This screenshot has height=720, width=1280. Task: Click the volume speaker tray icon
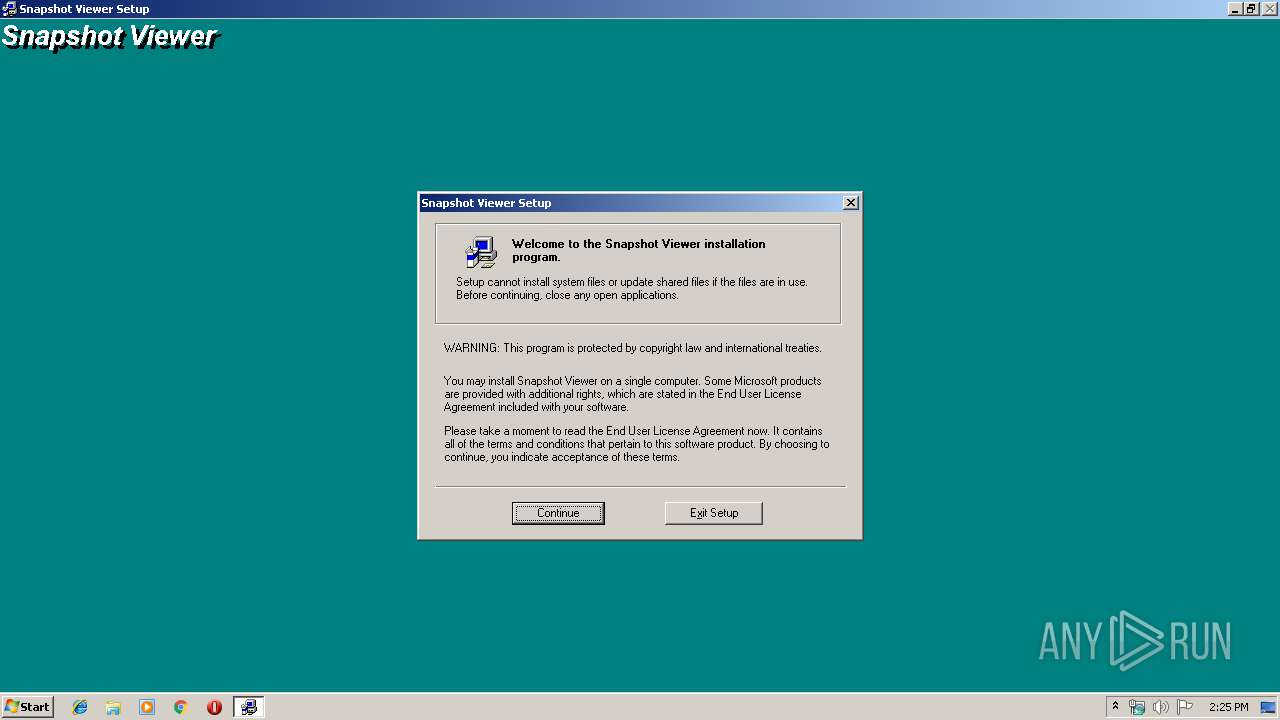[x=1160, y=707]
